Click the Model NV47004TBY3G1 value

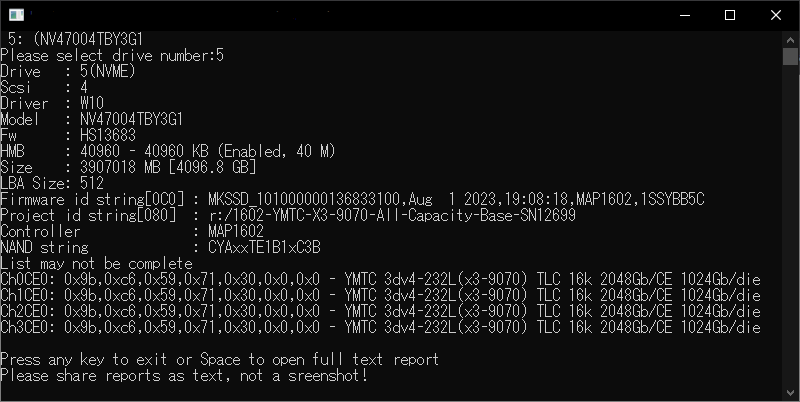click(132, 119)
